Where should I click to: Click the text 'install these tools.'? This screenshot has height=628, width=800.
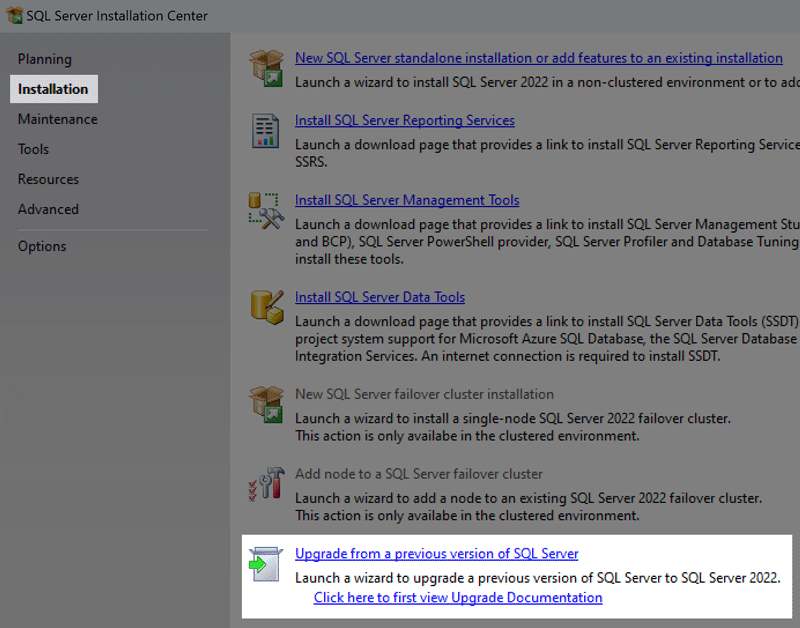(x=349, y=259)
